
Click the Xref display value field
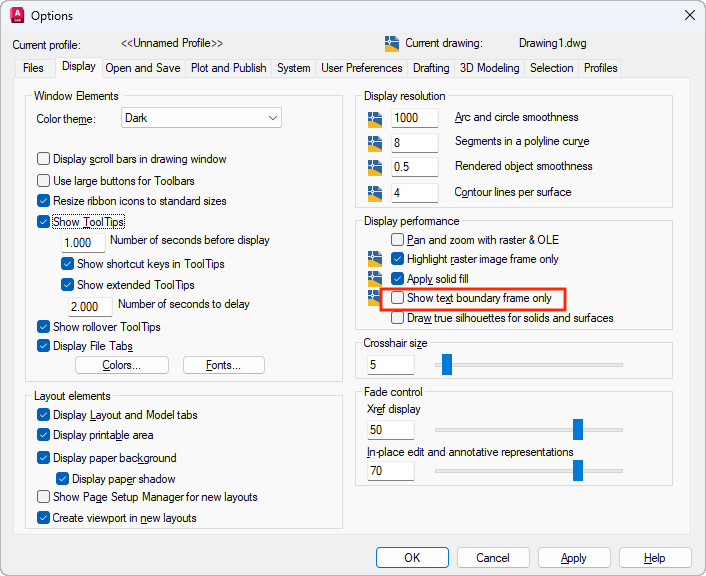pos(391,430)
